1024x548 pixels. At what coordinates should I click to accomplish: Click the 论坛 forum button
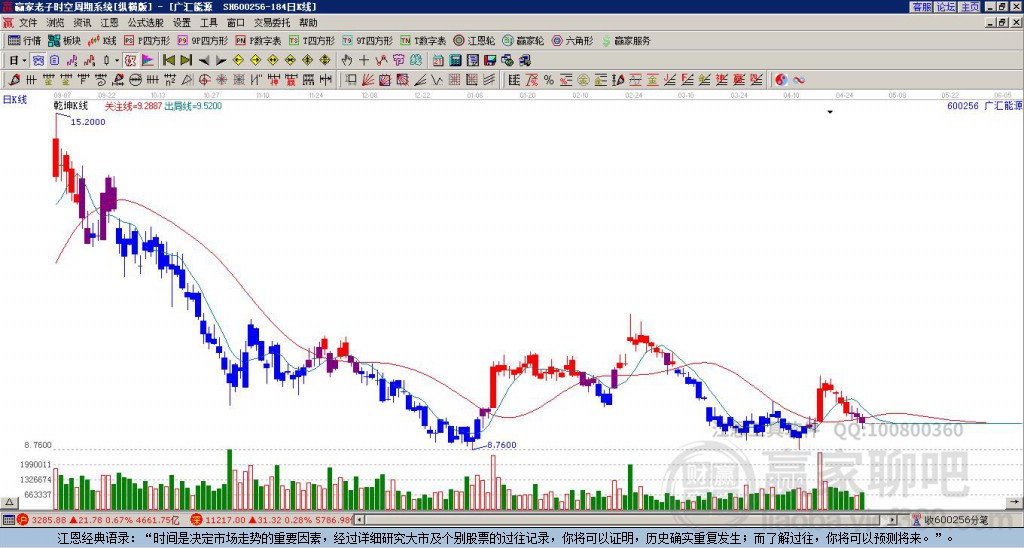coord(946,7)
